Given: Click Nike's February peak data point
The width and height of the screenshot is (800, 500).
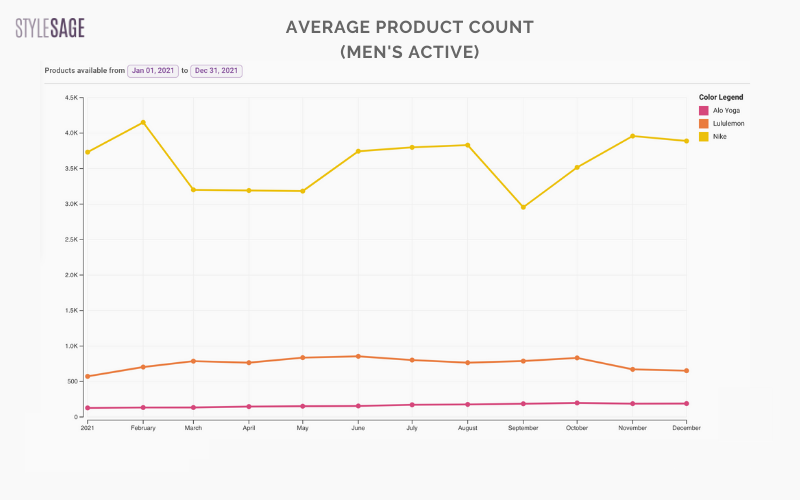Looking at the screenshot, I should coord(143,122).
